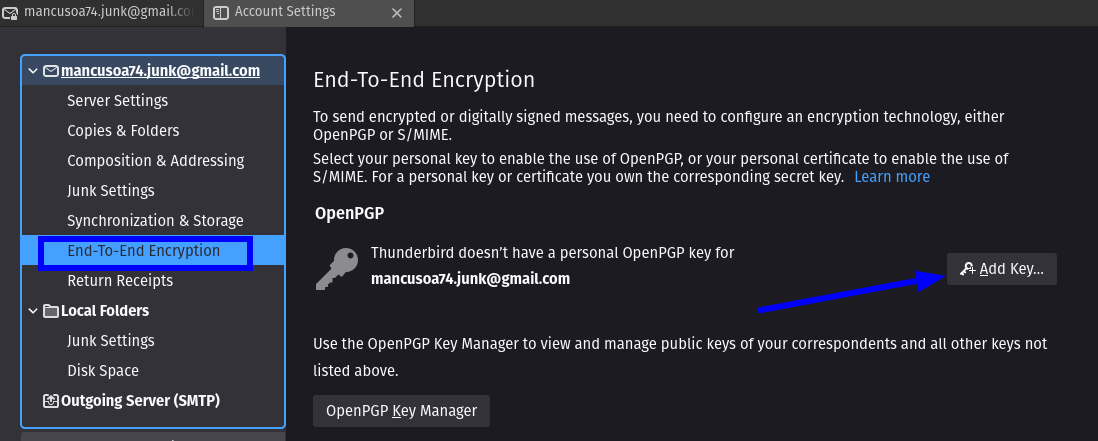The image size is (1098, 441).
Task: Click the Account Settings tab icon
Action: coord(221,13)
